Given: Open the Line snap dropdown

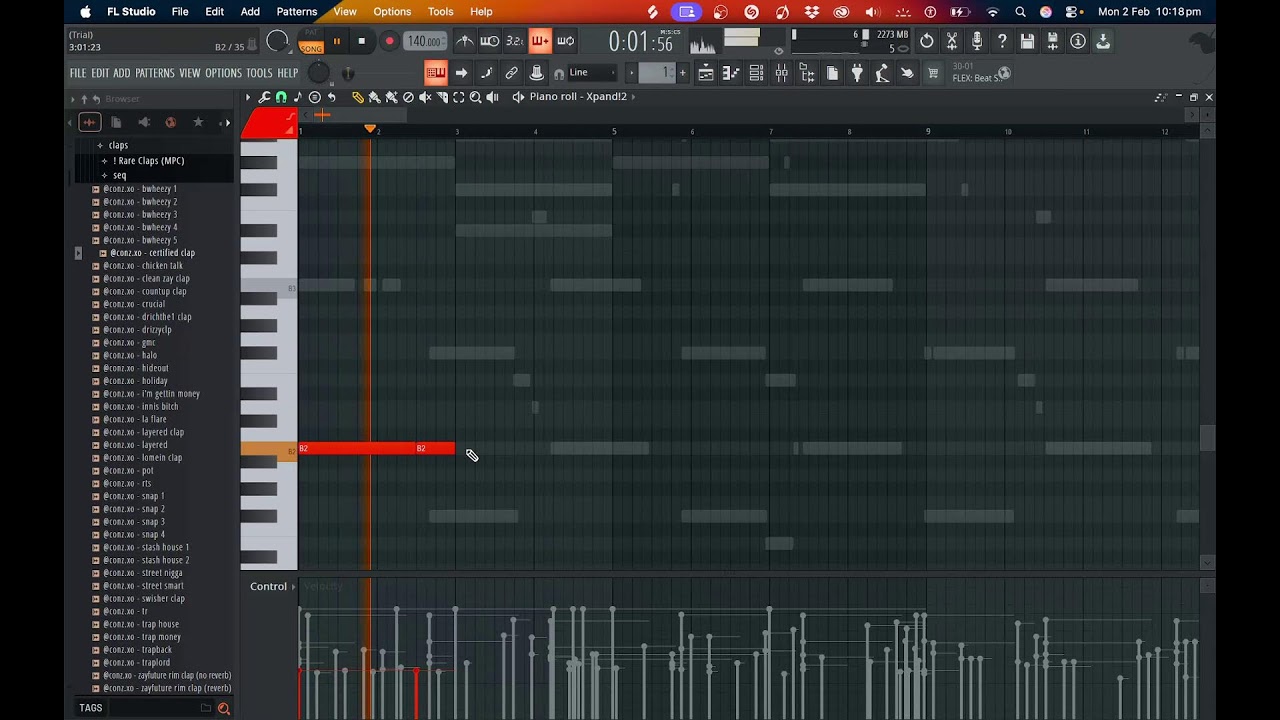Looking at the screenshot, I should pyautogui.click(x=590, y=72).
